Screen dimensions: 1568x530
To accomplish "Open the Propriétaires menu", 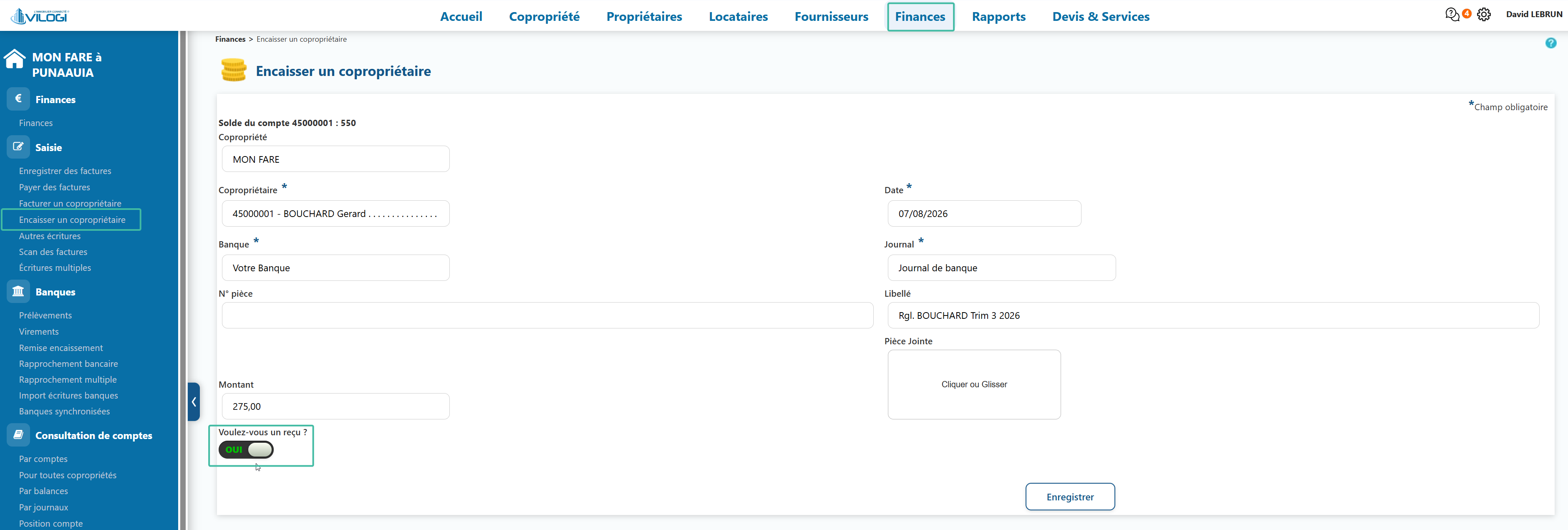I will [644, 16].
